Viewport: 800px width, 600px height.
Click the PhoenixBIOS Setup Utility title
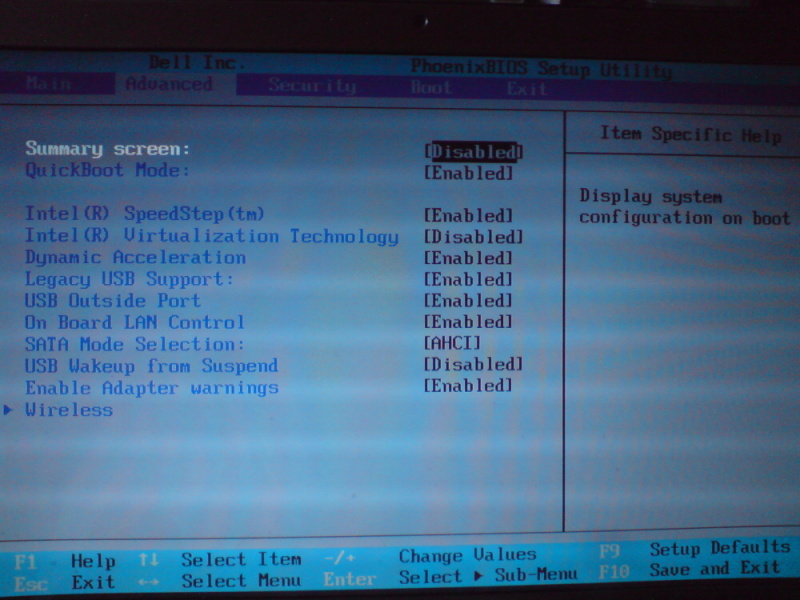541,68
